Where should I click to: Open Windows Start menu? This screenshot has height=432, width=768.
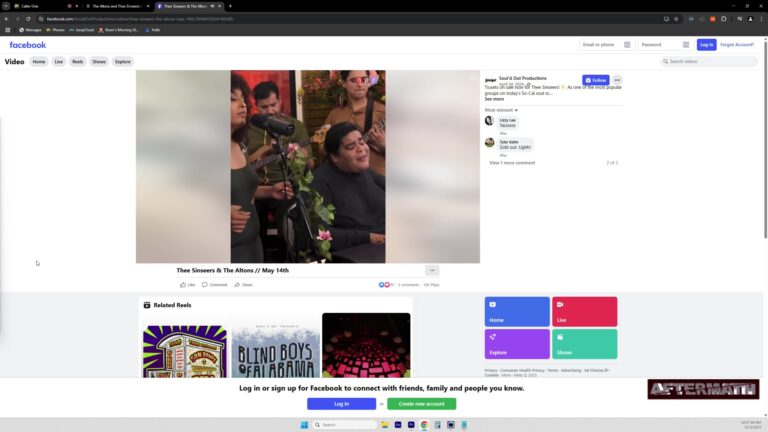tap(304, 425)
